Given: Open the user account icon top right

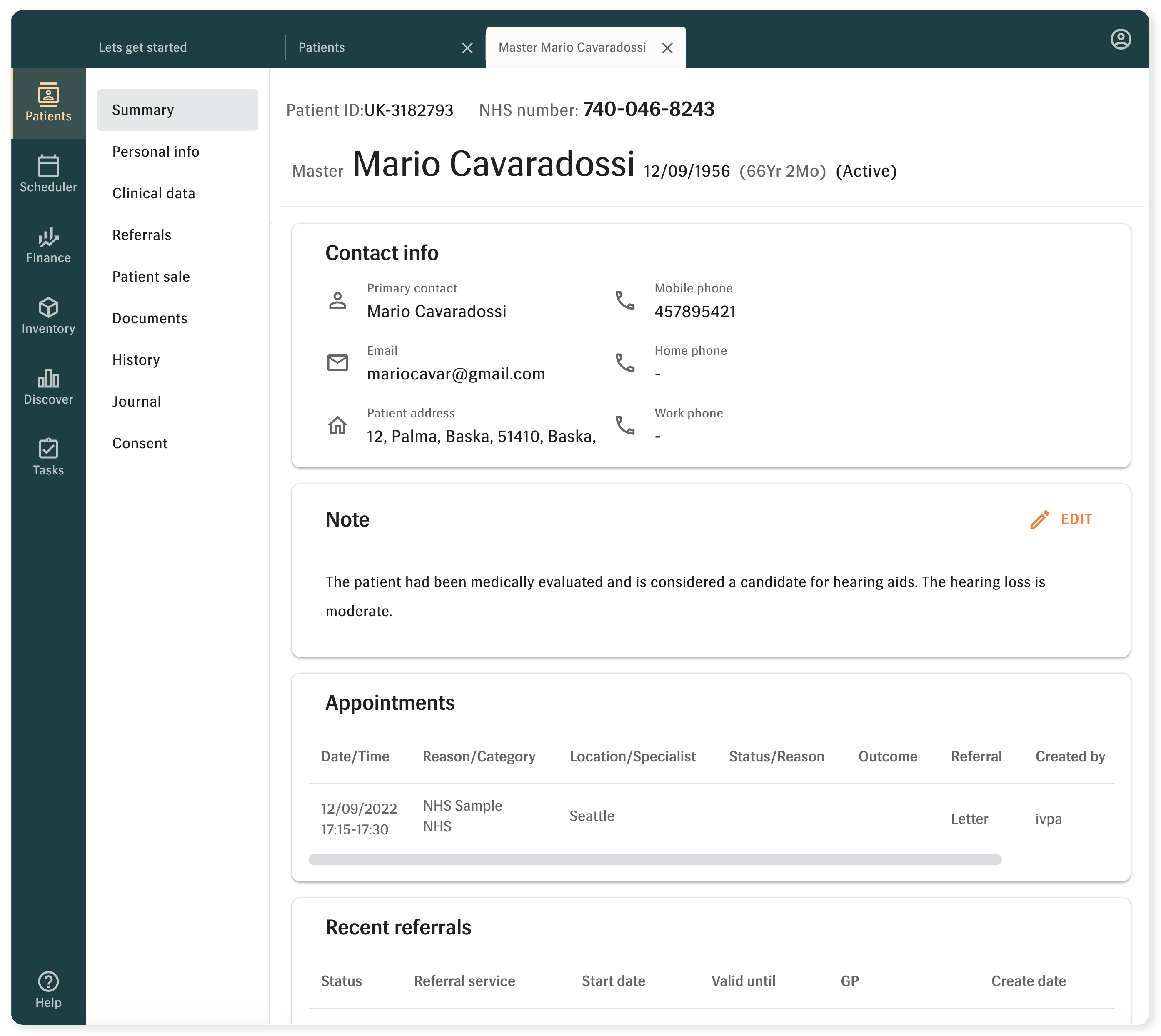Looking at the screenshot, I should click(x=1121, y=39).
